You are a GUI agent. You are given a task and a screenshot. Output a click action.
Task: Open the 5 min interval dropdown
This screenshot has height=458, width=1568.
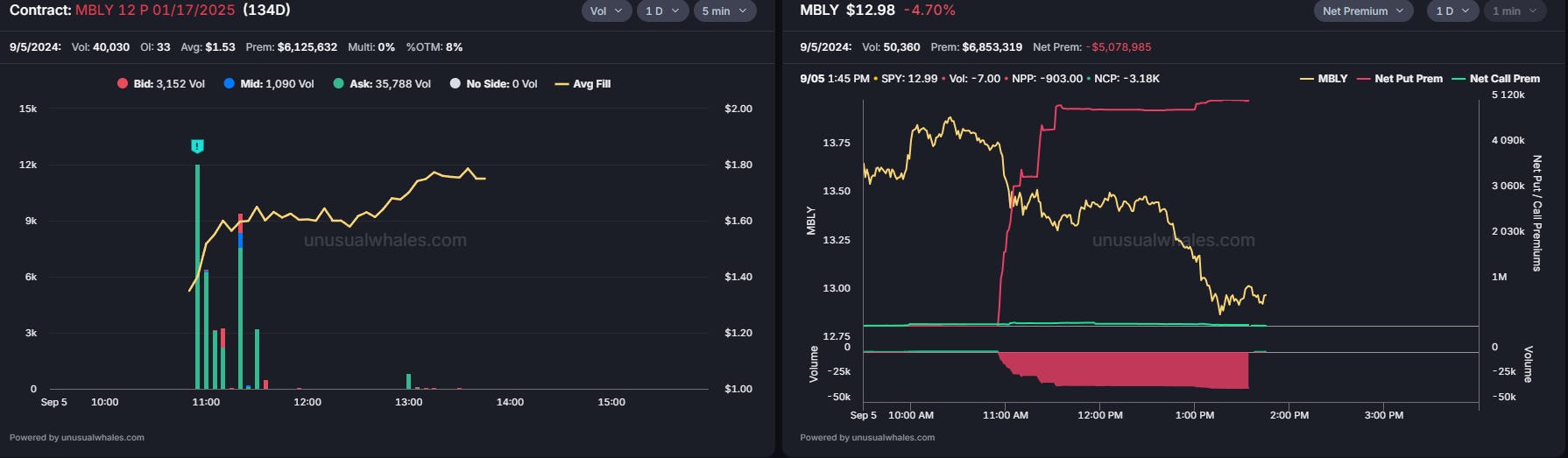pos(724,11)
